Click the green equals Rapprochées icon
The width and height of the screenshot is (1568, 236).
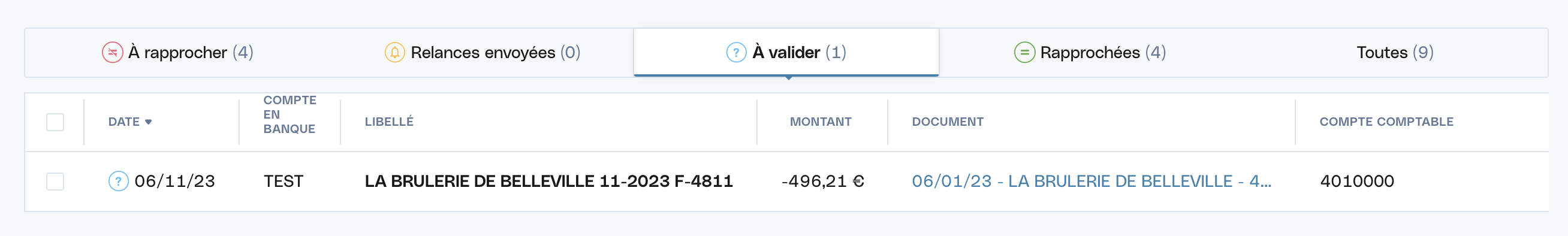pos(1024,52)
